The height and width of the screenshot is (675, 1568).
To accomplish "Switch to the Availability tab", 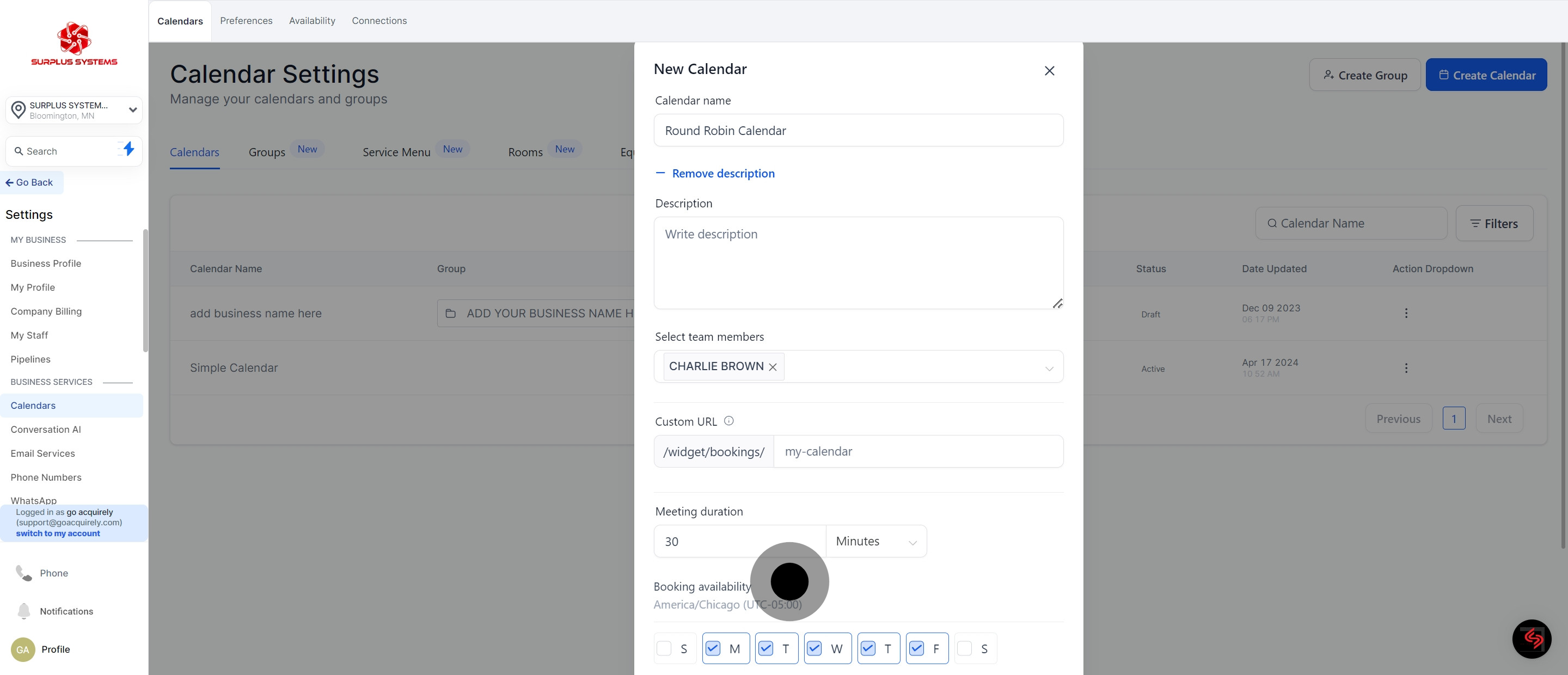I will (311, 21).
